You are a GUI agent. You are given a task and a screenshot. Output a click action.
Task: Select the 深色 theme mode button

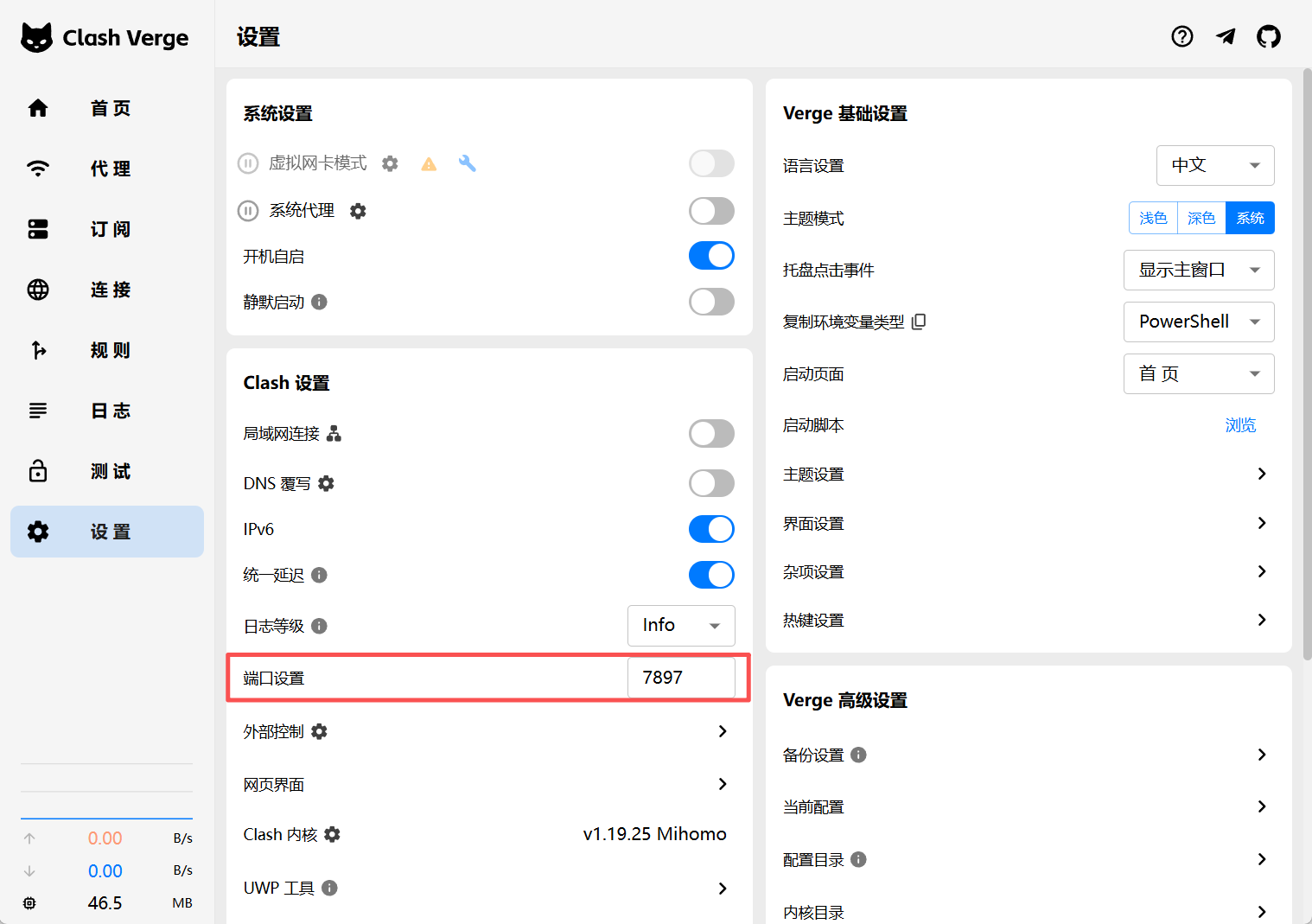click(1201, 218)
